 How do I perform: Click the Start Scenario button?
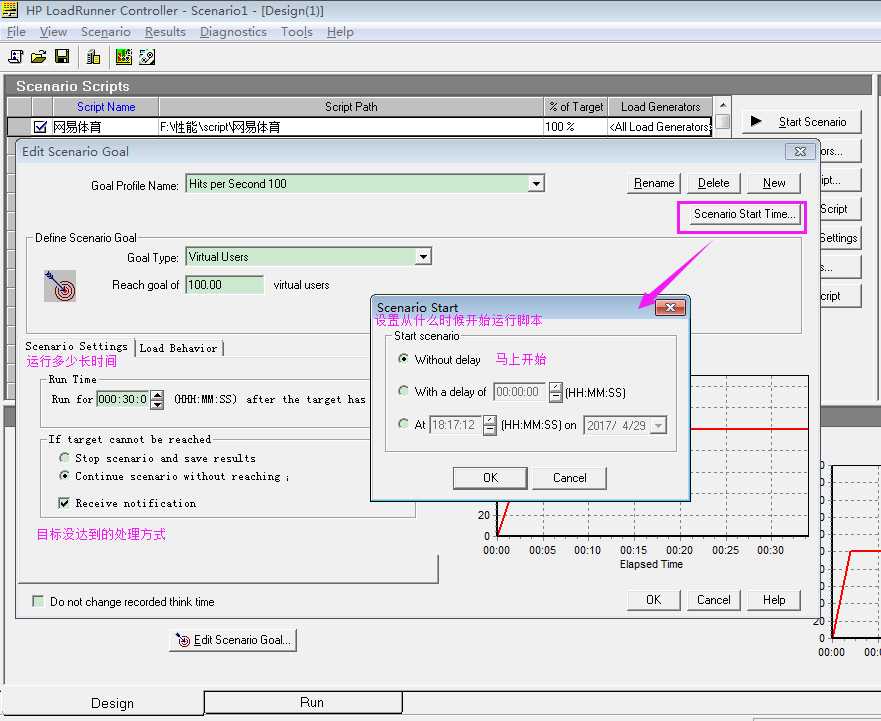click(801, 121)
